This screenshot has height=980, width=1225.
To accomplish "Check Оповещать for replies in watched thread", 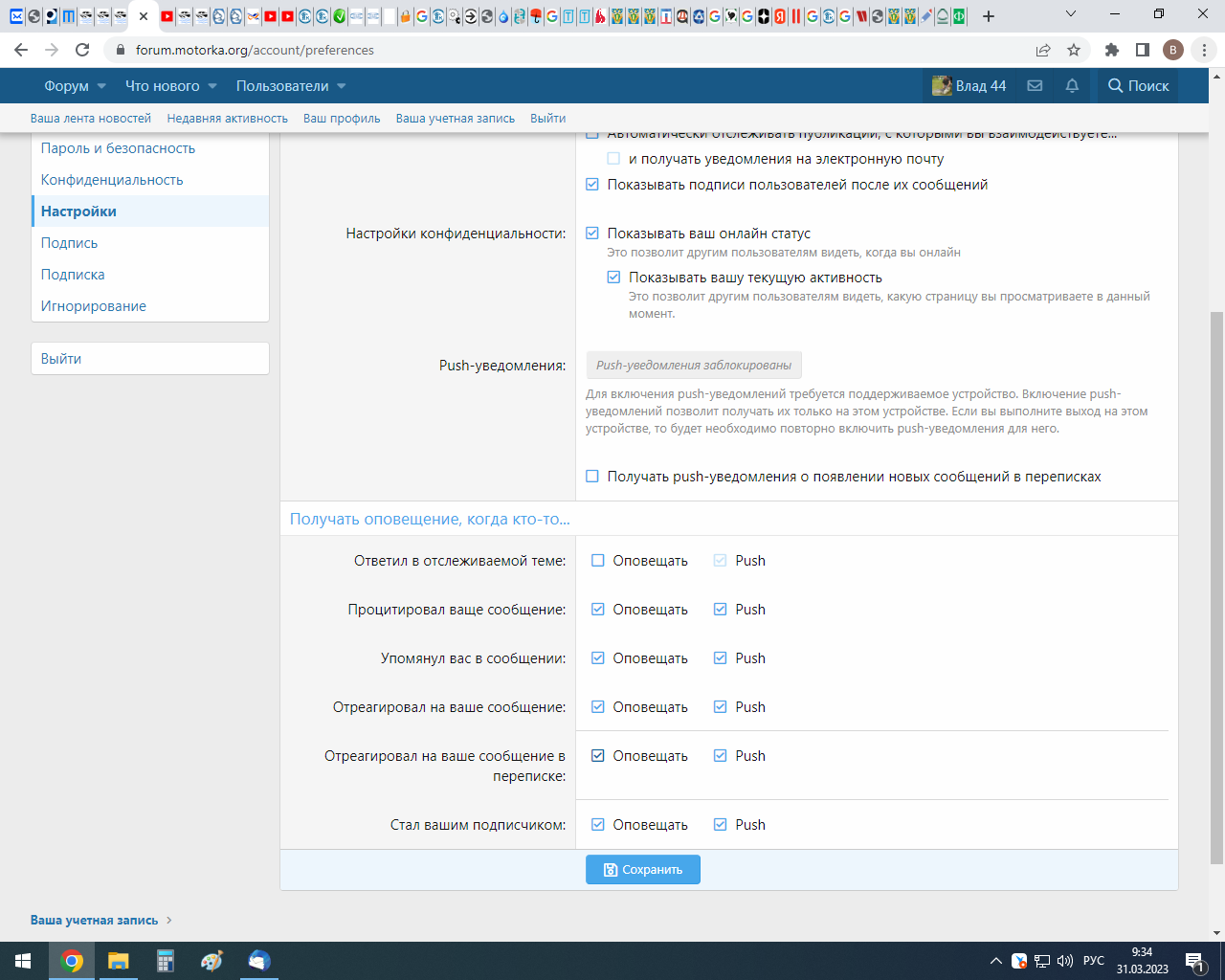I will click(x=598, y=561).
